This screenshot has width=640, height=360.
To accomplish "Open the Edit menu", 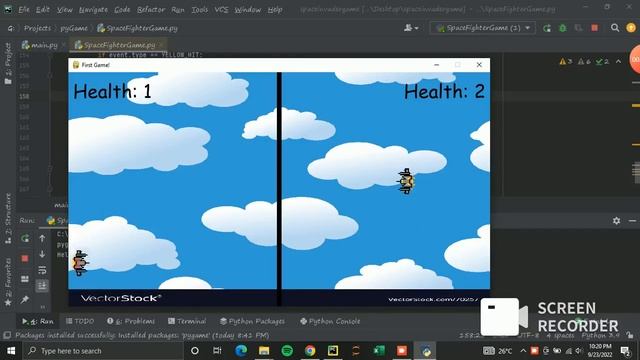I will 42,9.
